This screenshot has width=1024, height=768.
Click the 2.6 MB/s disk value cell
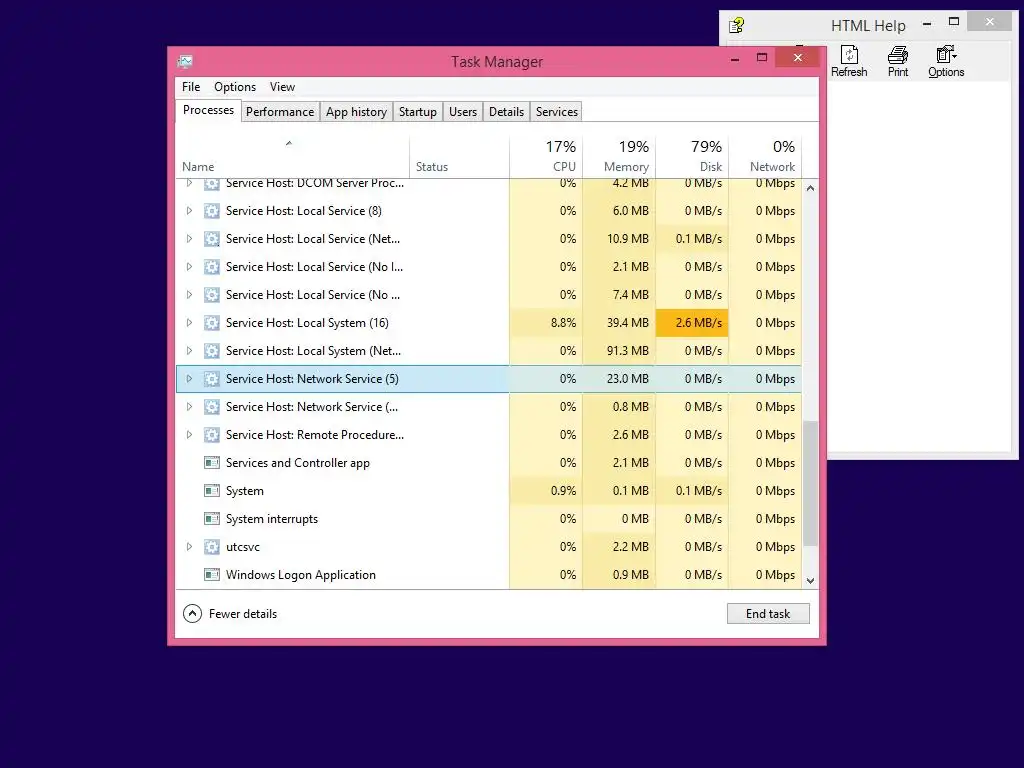692,323
